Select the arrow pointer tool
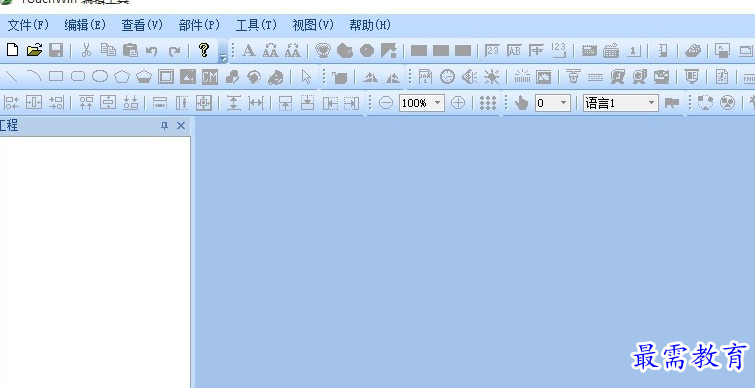This screenshot has height=388, width=755. (306, 77)
